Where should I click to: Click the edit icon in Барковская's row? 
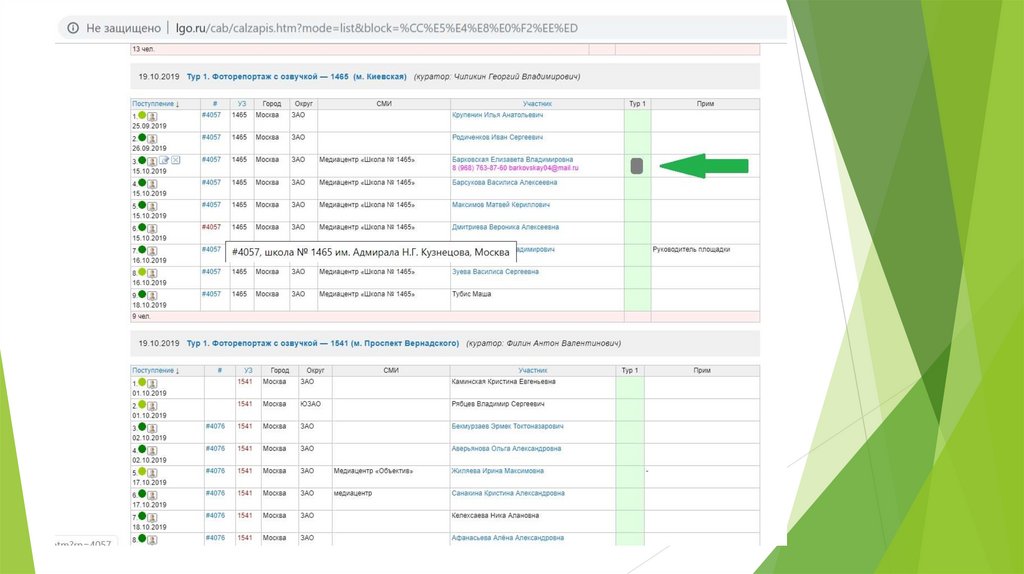coord(165,160)
